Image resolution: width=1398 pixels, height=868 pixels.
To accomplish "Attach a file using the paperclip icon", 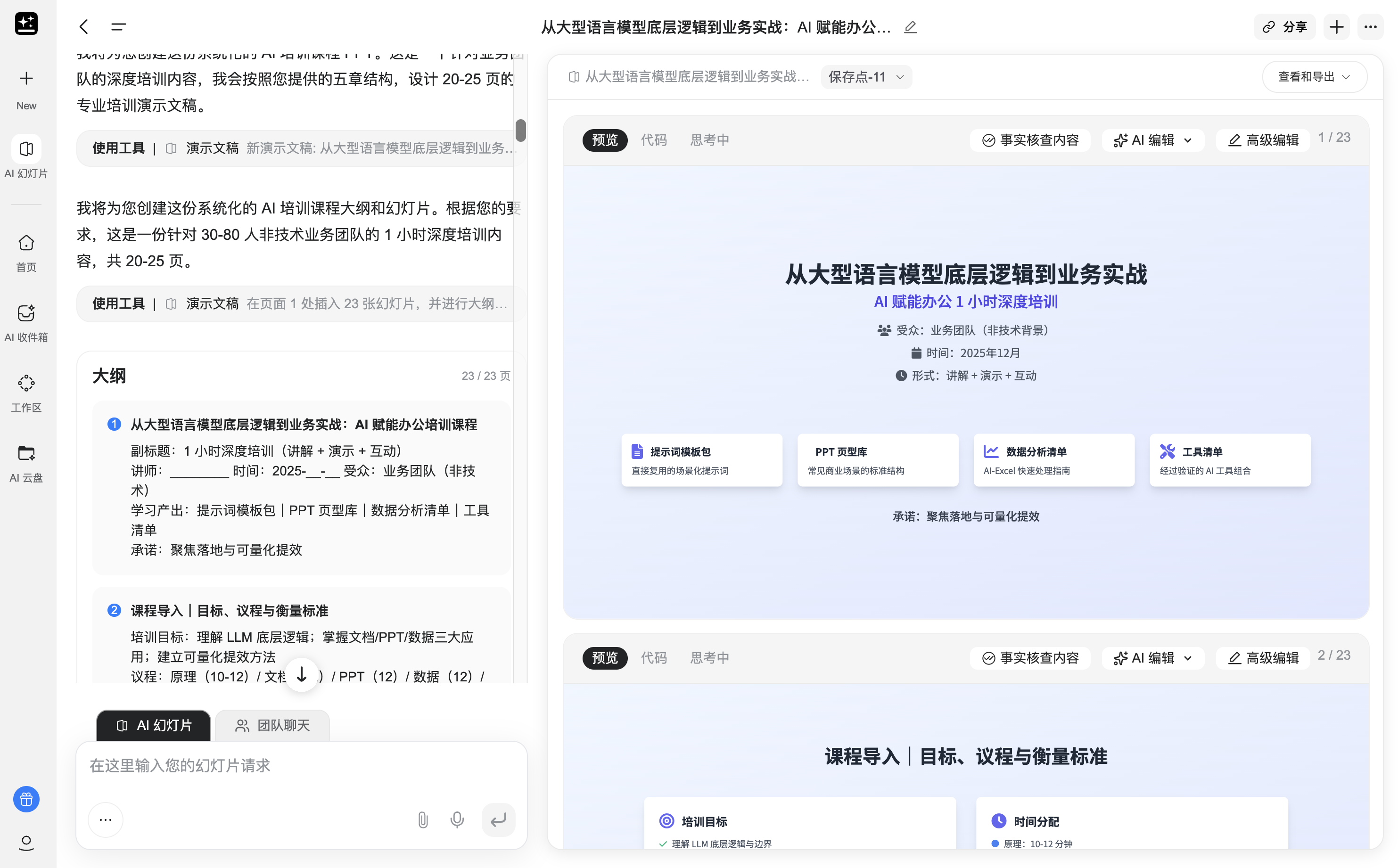I will (x=423, y=819).
